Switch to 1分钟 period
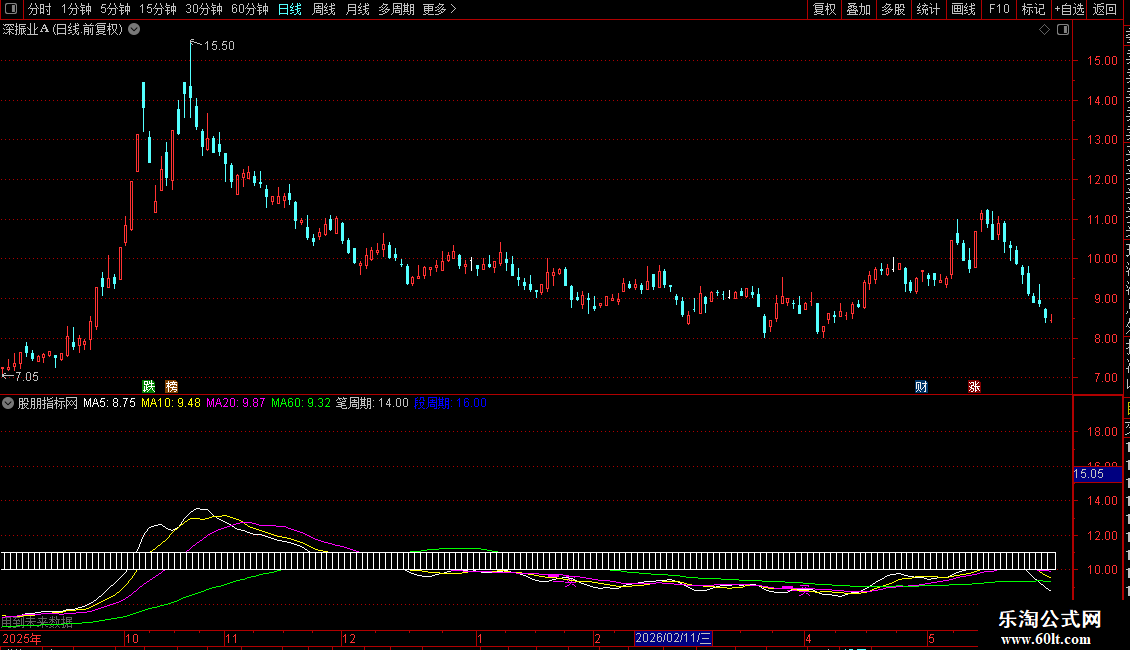Viewport: 1130px width, 650px height. pos(76,9)
